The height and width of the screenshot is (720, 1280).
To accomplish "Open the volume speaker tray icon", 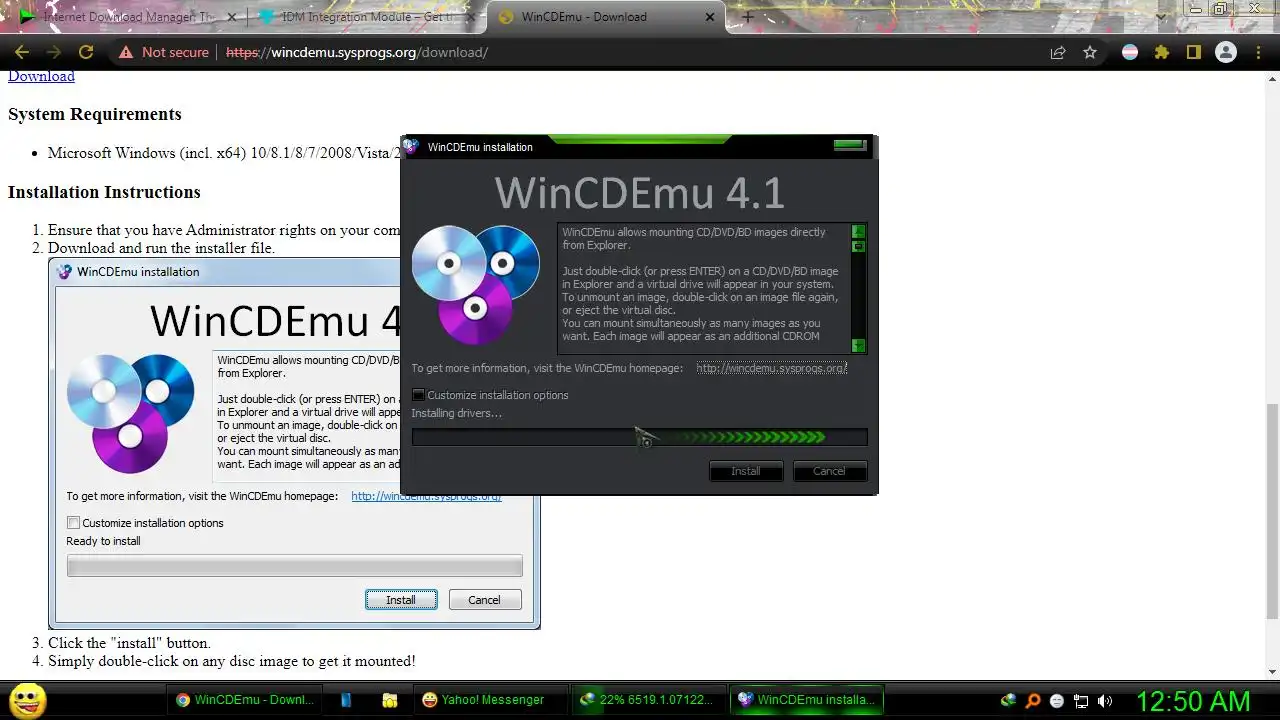I will [x=1105, y=701].
